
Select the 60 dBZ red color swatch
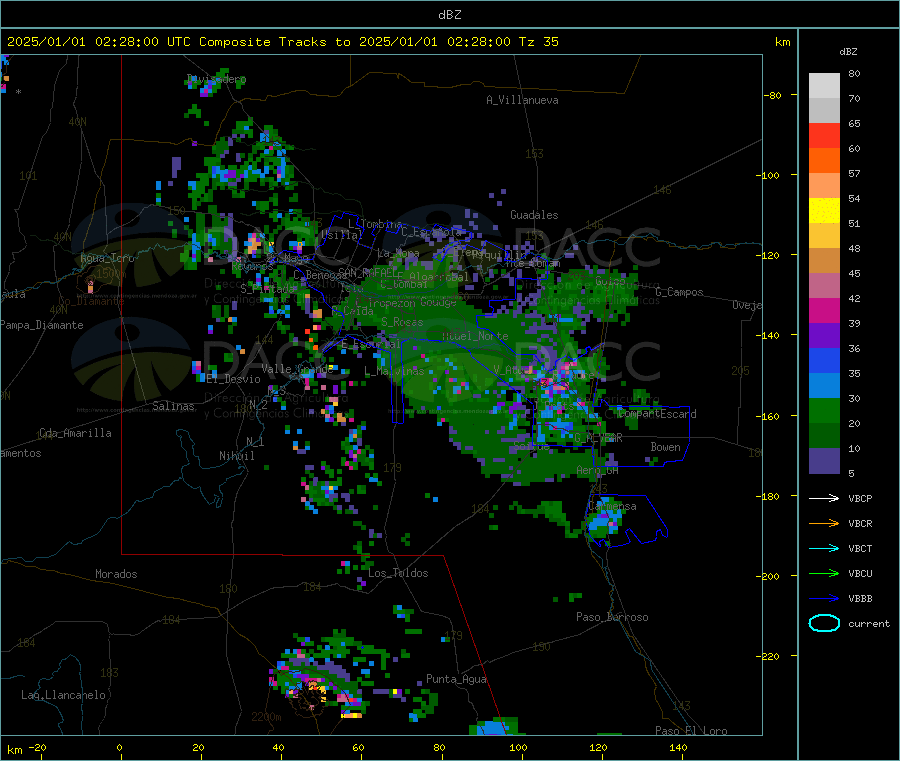pos(824,136)
